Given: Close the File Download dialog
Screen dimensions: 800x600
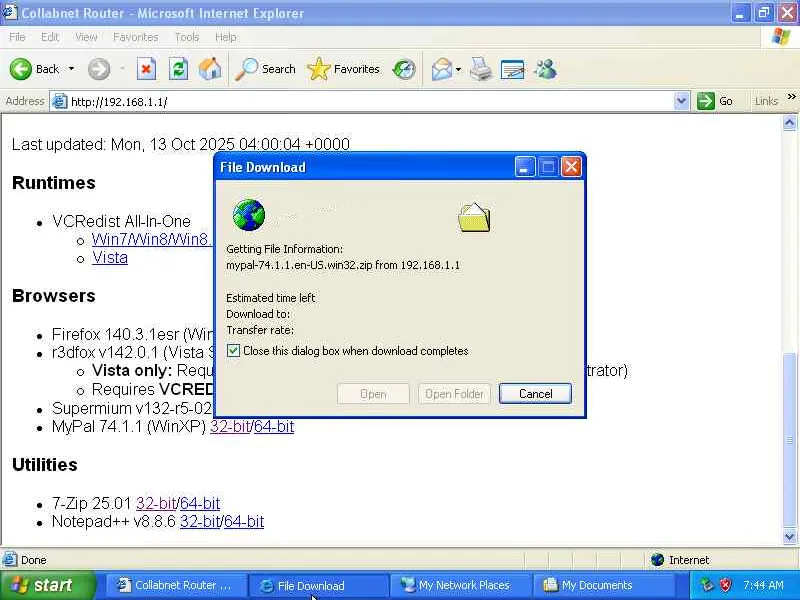Looking at the screenshot, I should [x=571, y=166].
